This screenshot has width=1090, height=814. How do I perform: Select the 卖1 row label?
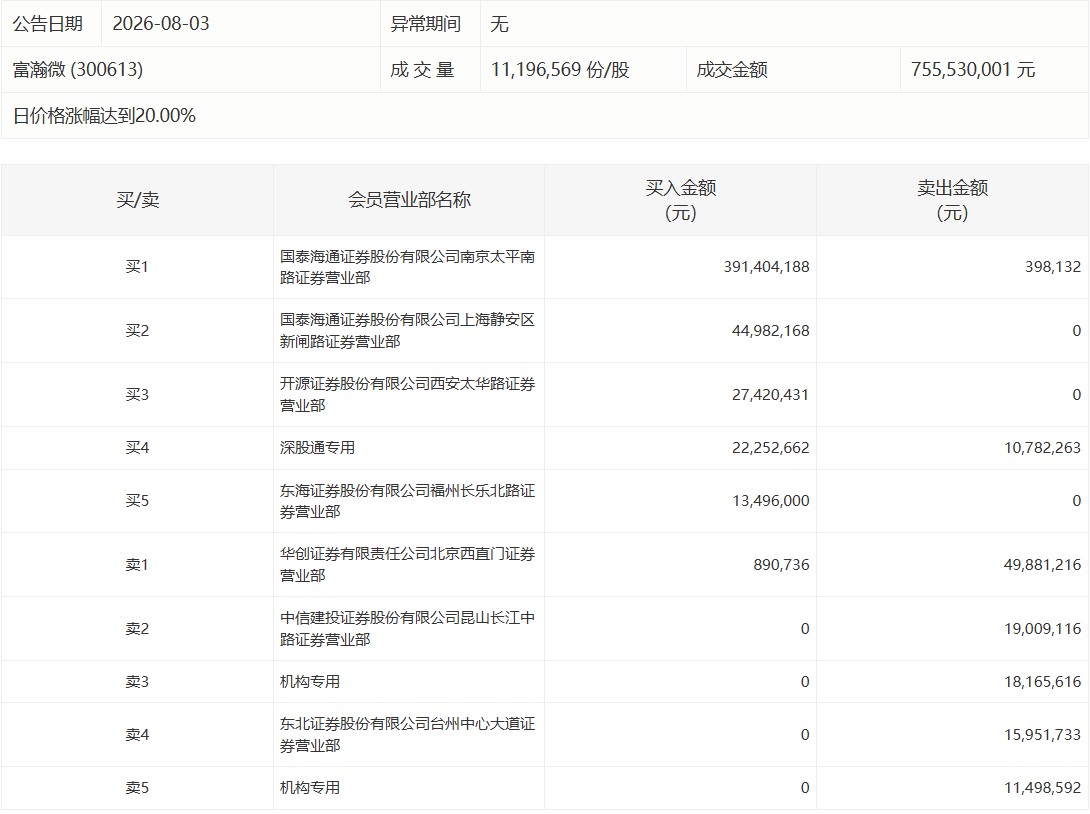(x=137, y=565)
